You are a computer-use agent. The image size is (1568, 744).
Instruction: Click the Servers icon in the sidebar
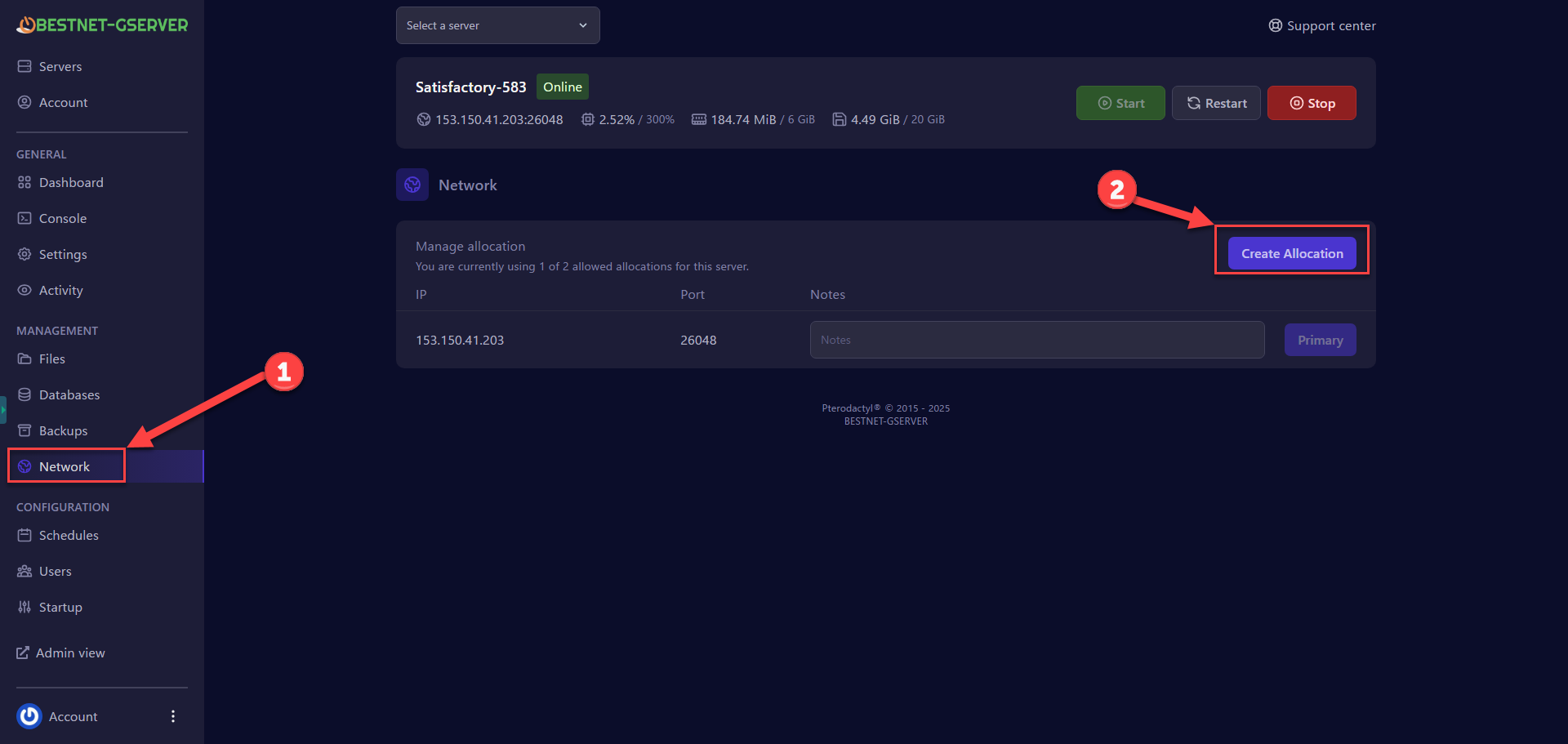pos(24,66)
